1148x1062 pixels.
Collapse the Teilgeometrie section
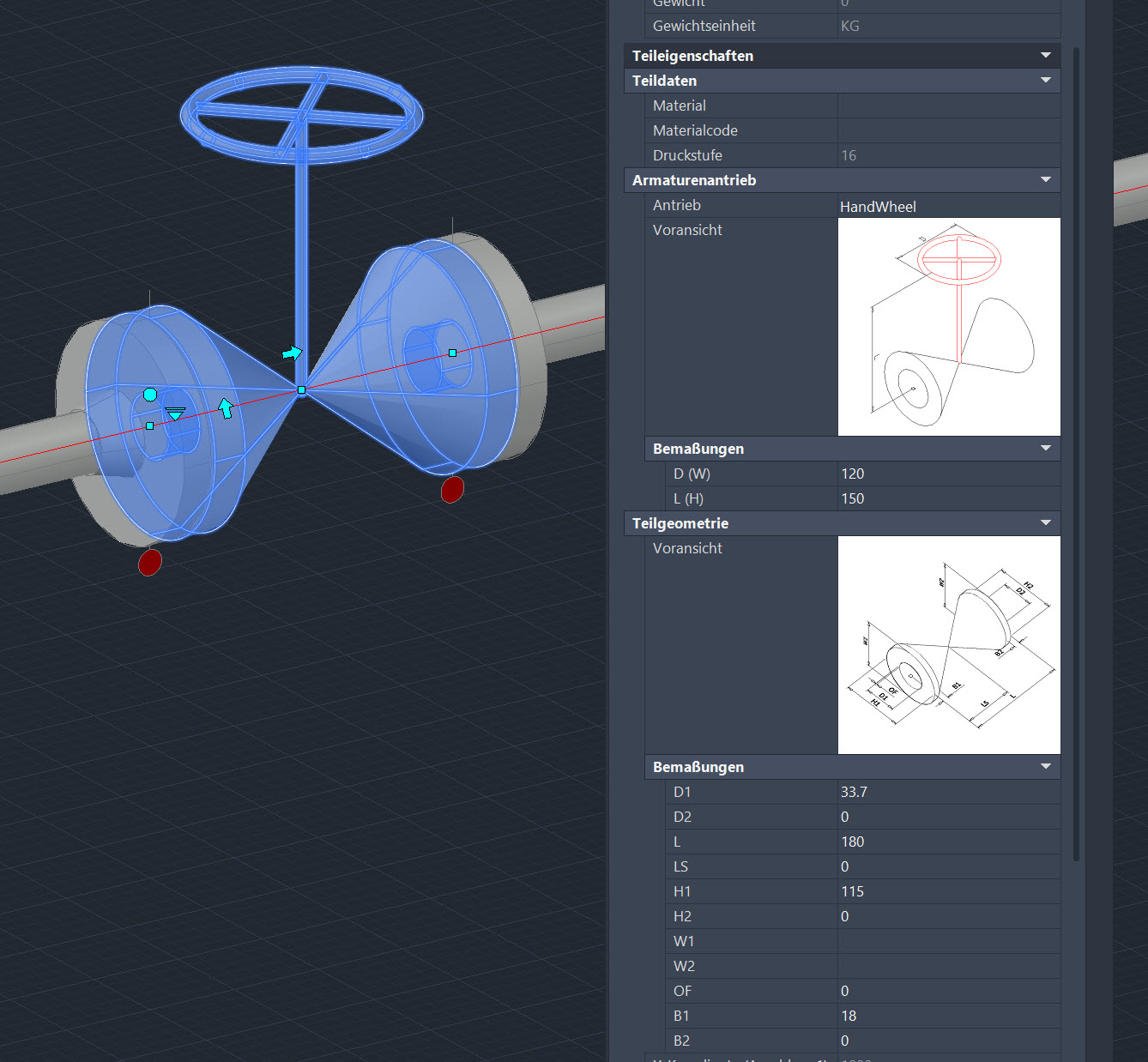pos(1045,522)
